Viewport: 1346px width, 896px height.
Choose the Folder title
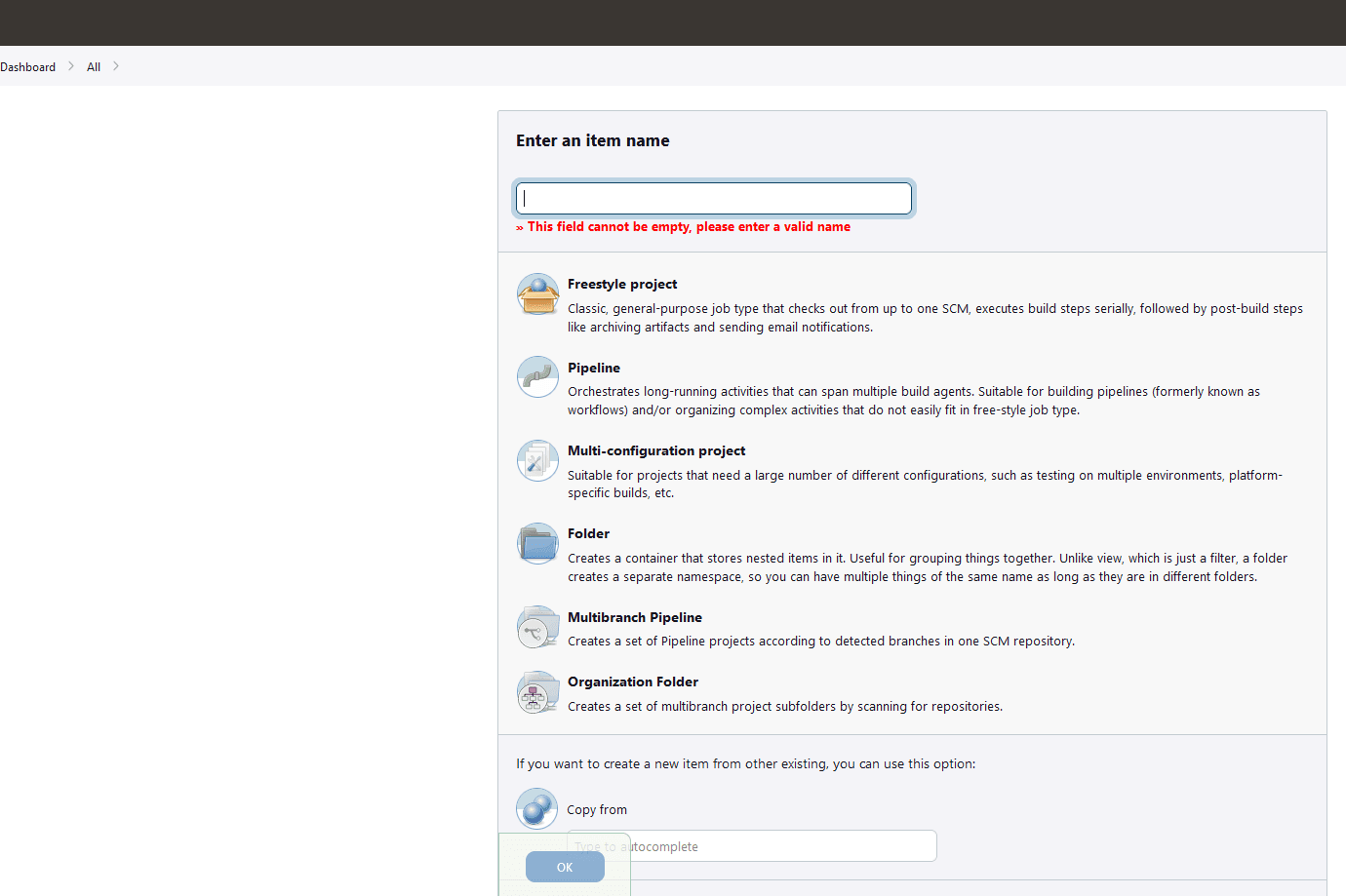coord(588,533)
